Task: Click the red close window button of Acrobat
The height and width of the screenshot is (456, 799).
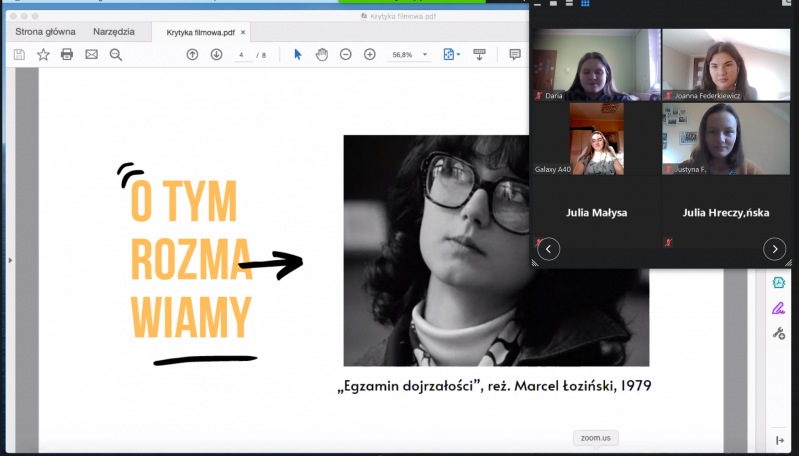Action: [13, 16]
